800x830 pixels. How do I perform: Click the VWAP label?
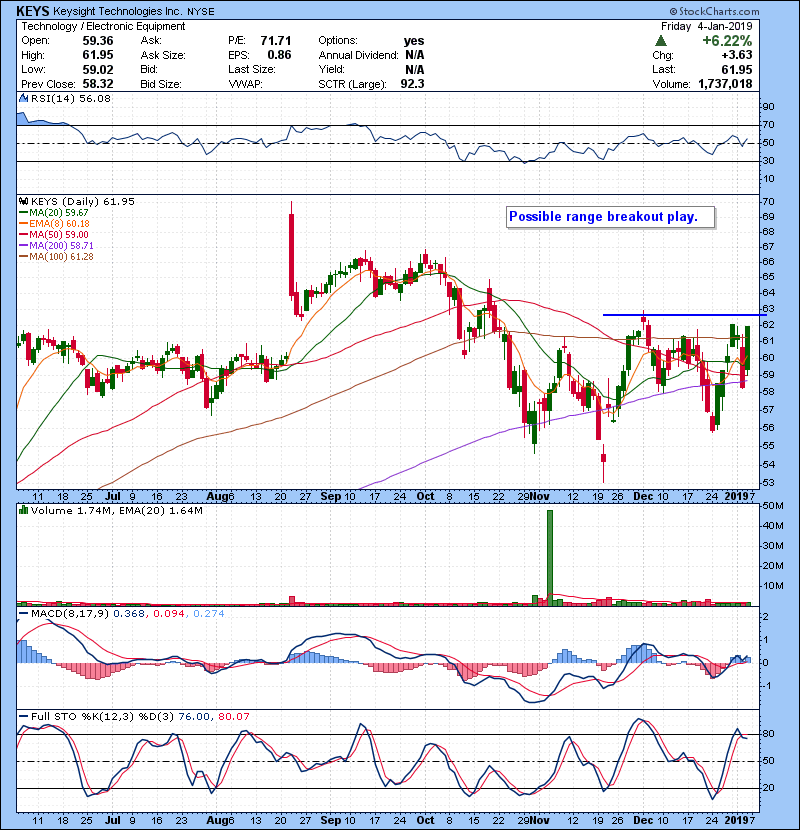pyautogui.click(x=246, y=84)
